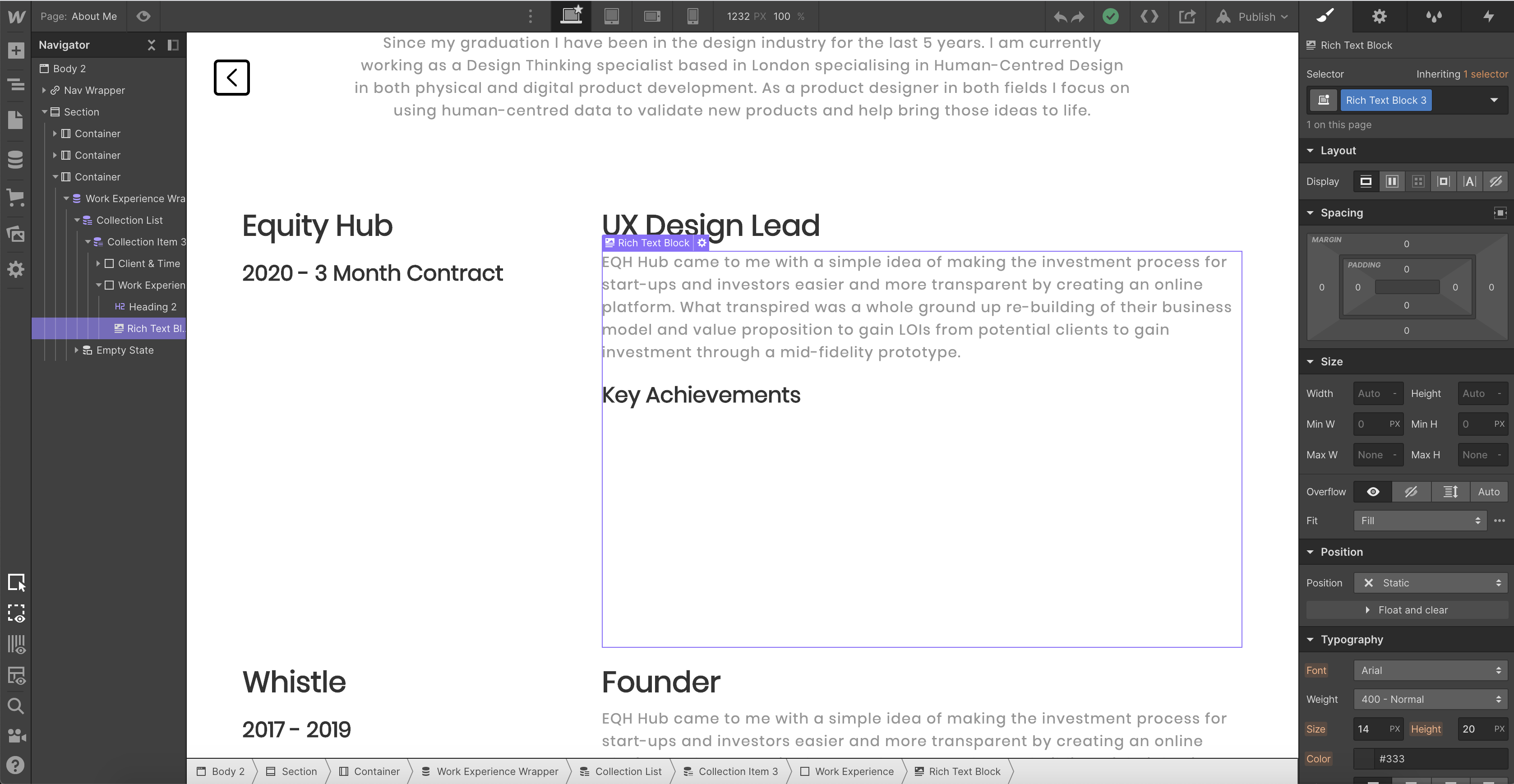1514x784 pixels.
Task: Switch to the Style tab brush icon
Action: click(x=1325, y=16)
